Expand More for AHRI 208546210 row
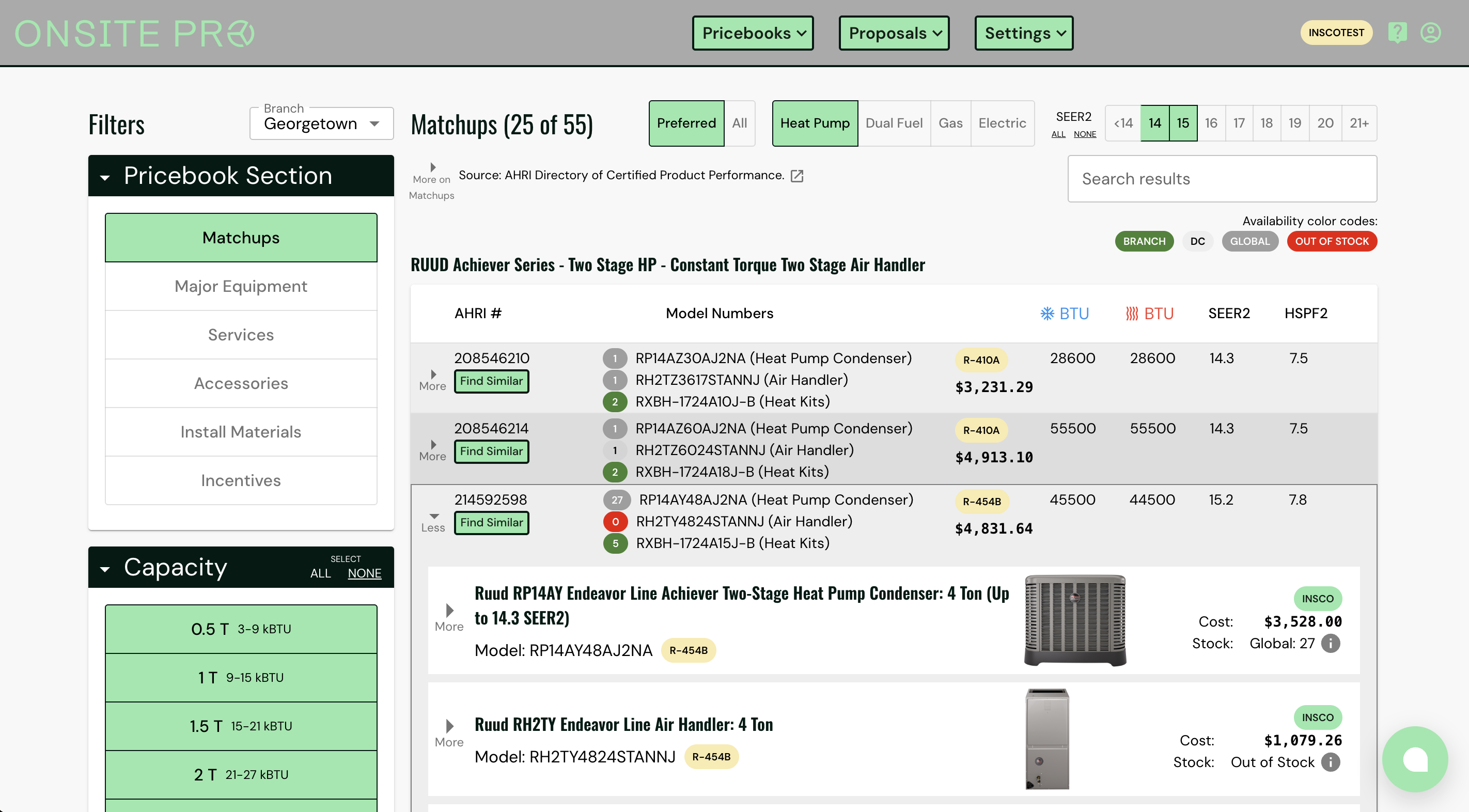Screen dimensions: 1469x812 pos(433,380)
